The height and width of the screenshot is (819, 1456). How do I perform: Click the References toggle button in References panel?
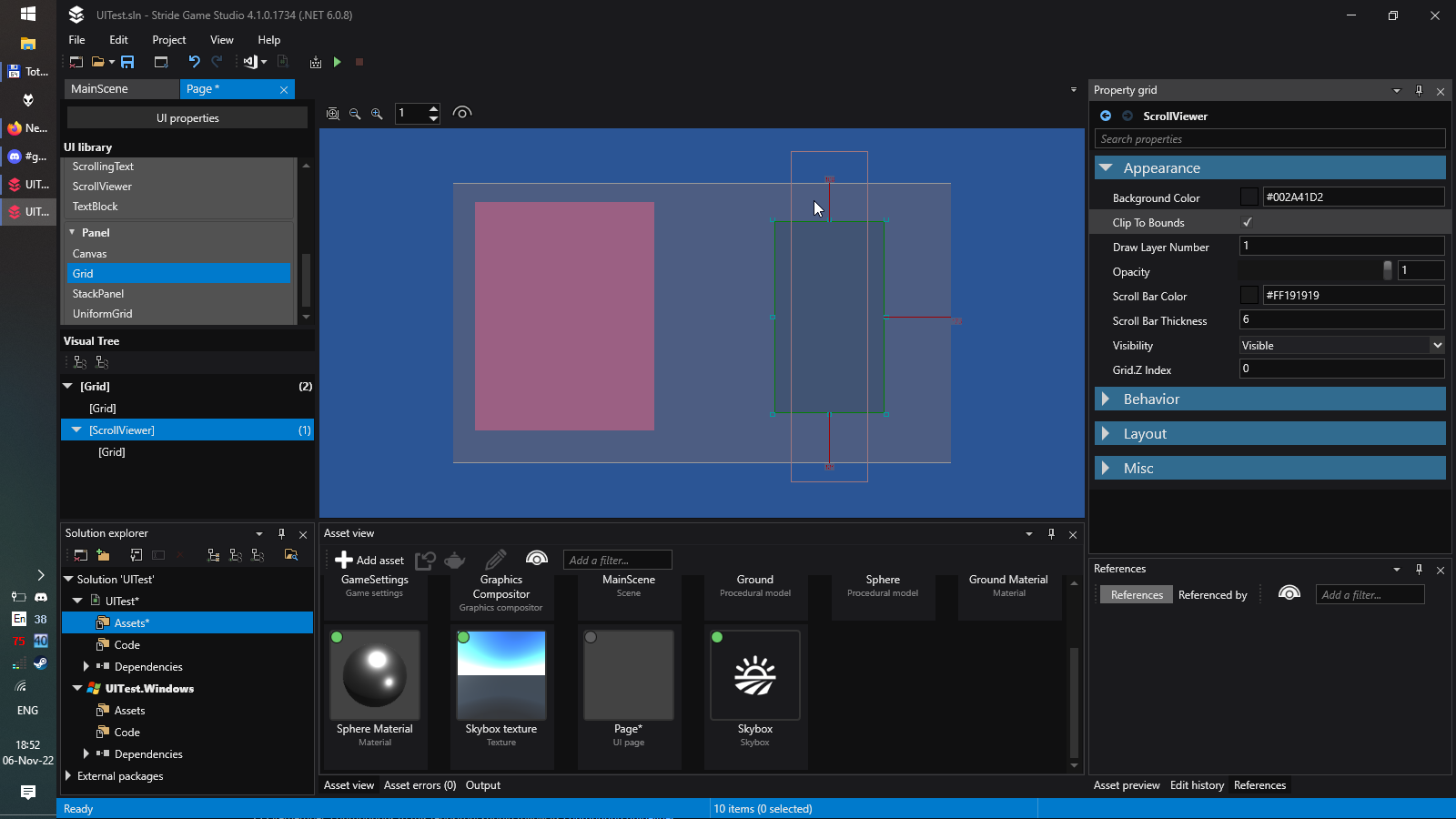[x=1137, y=594]
